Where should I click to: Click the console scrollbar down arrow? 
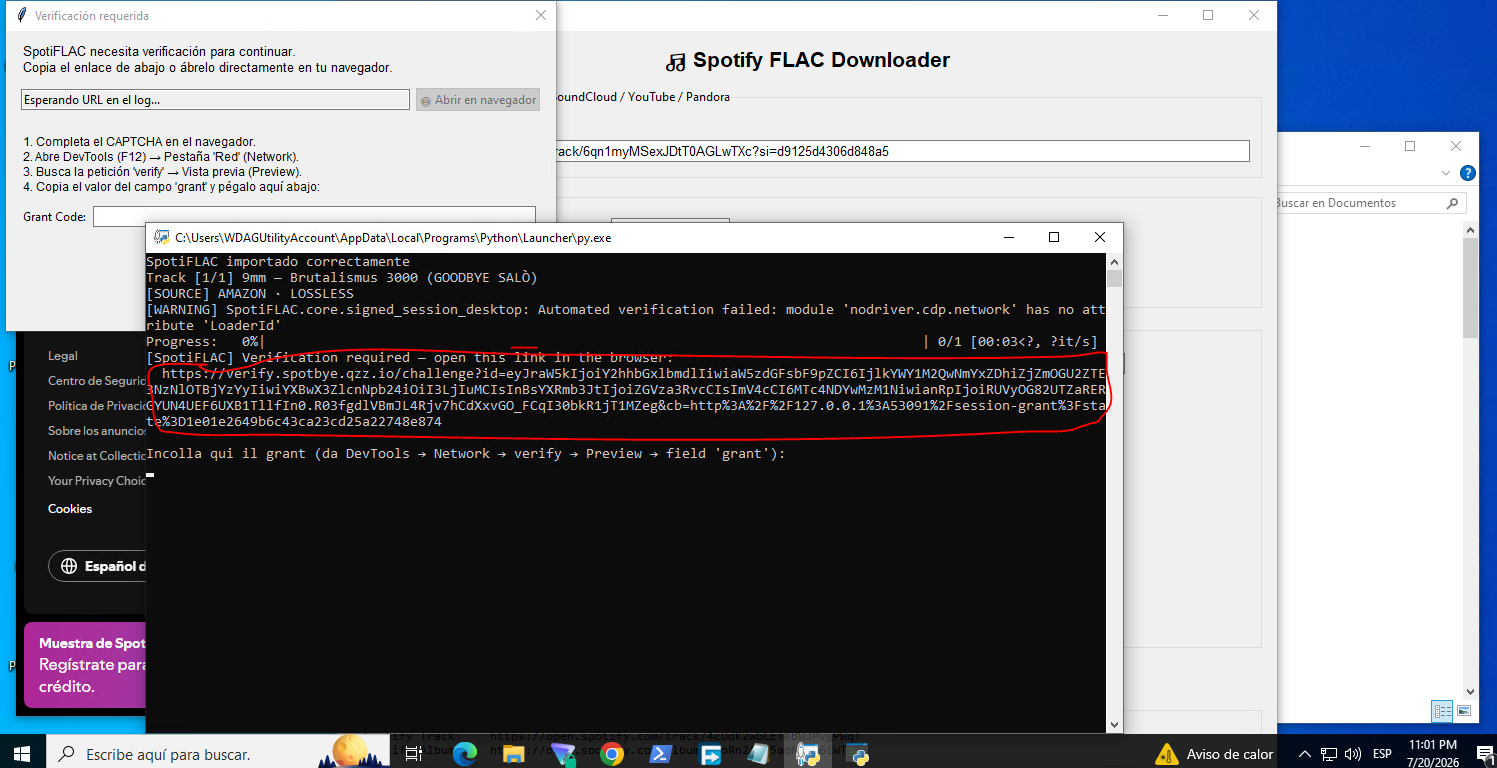(x=1114, y=725)
